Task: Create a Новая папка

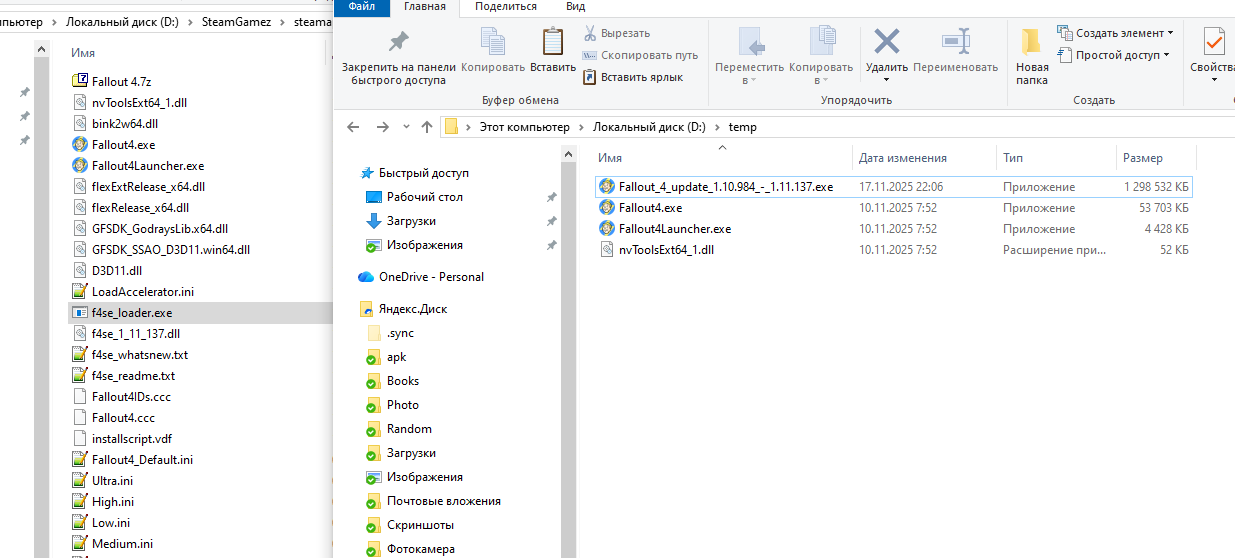Action: 1032,57
